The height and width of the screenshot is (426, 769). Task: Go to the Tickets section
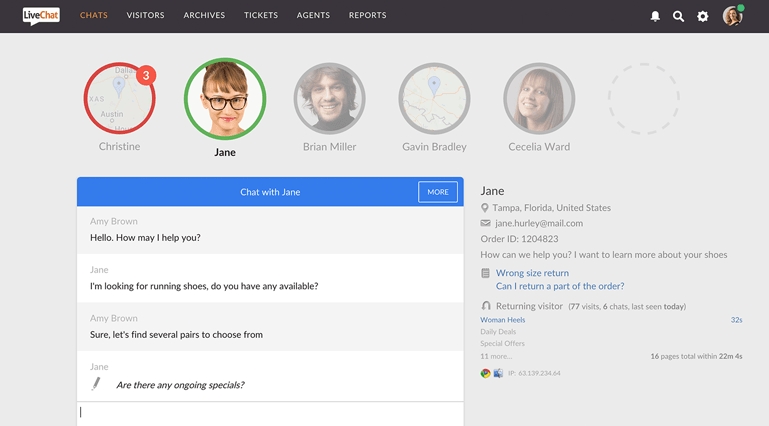click(261, 16)
